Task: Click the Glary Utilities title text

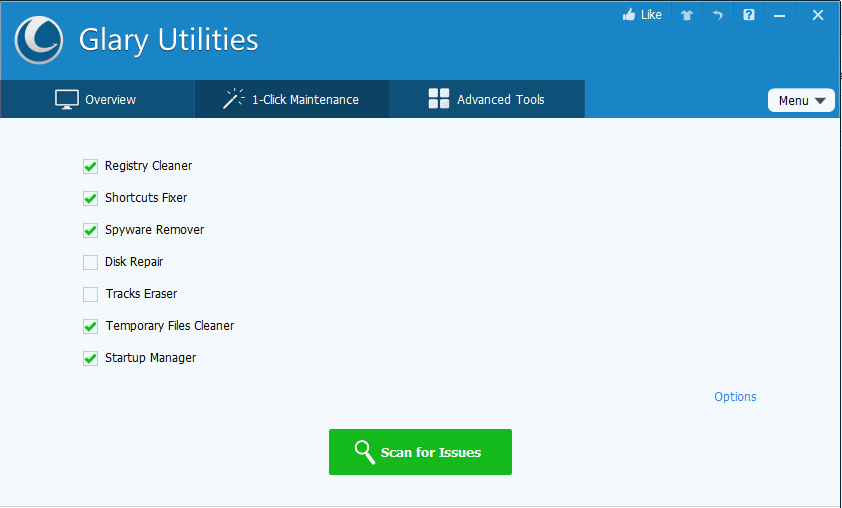Action: point(169,41)
